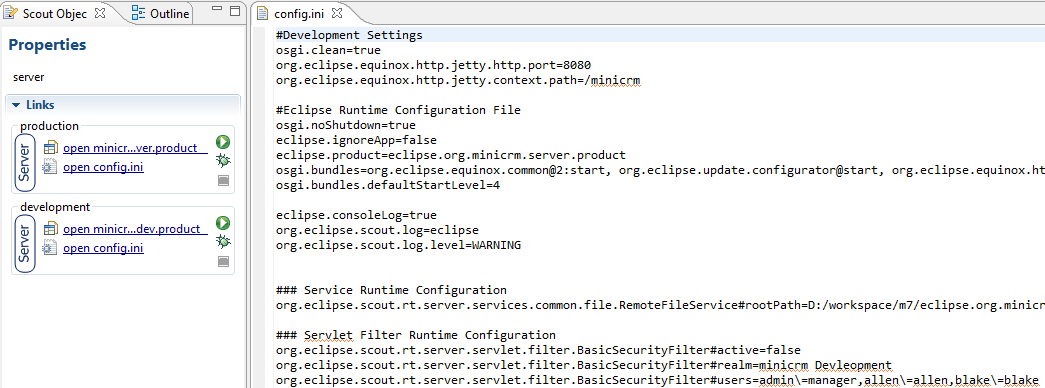
Task: Stop the development server
Action: (x=223, y=262)
